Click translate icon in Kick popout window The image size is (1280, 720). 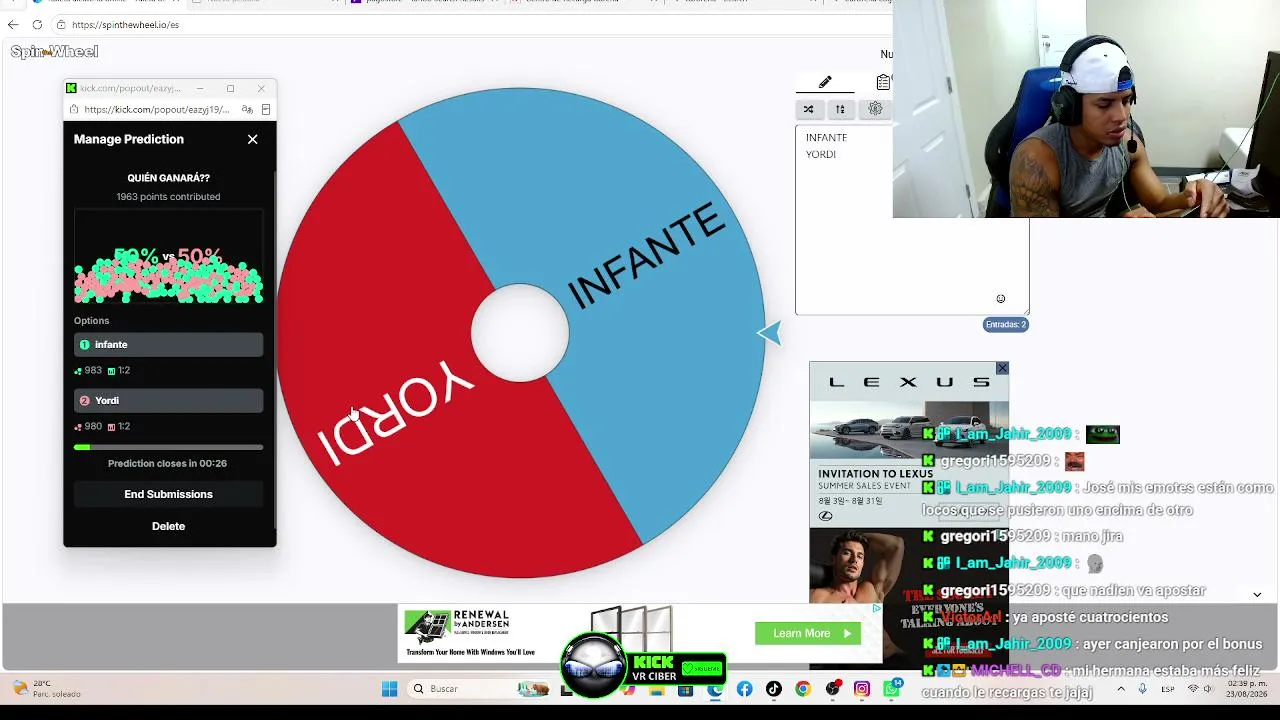[247, 110]
